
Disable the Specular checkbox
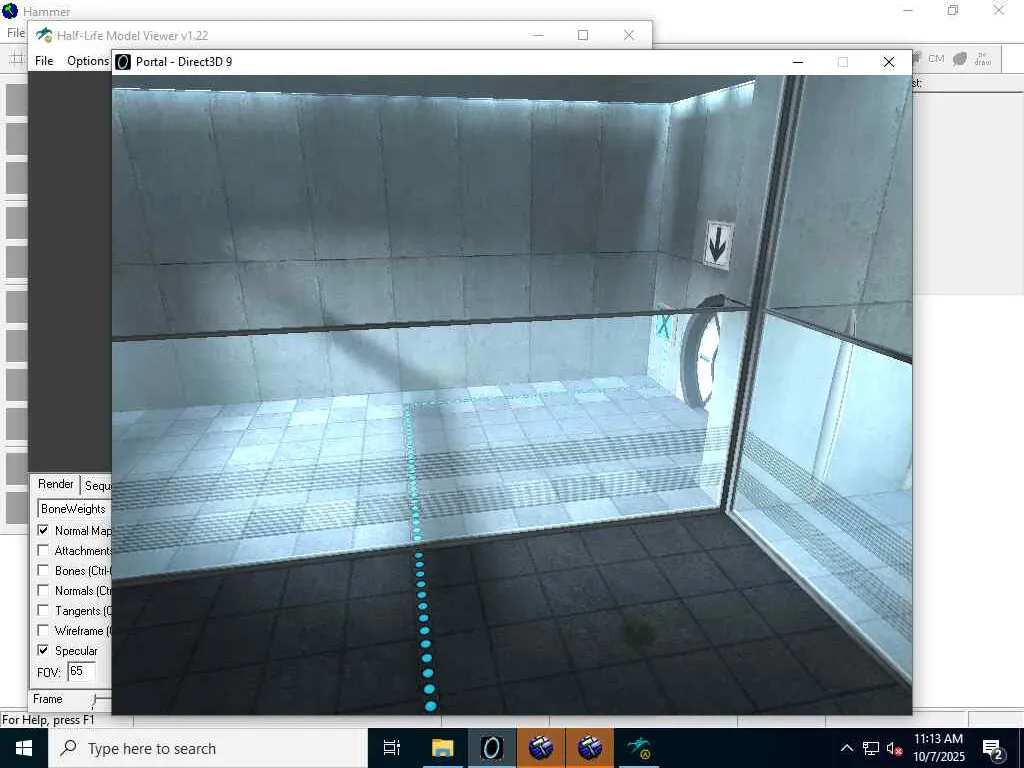pyautogui.click(x=43, y=650)
